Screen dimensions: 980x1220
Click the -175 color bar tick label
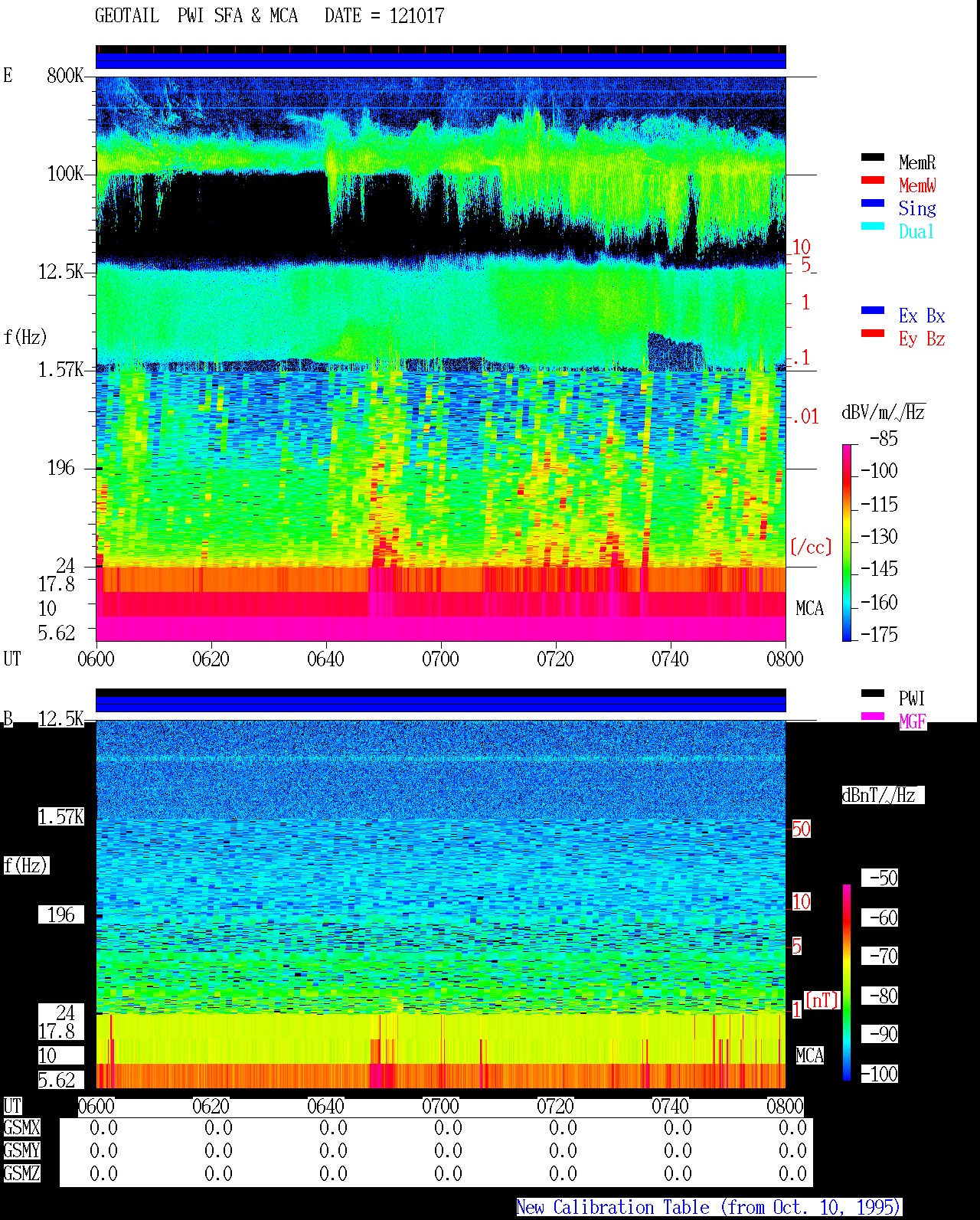[879, 634]
